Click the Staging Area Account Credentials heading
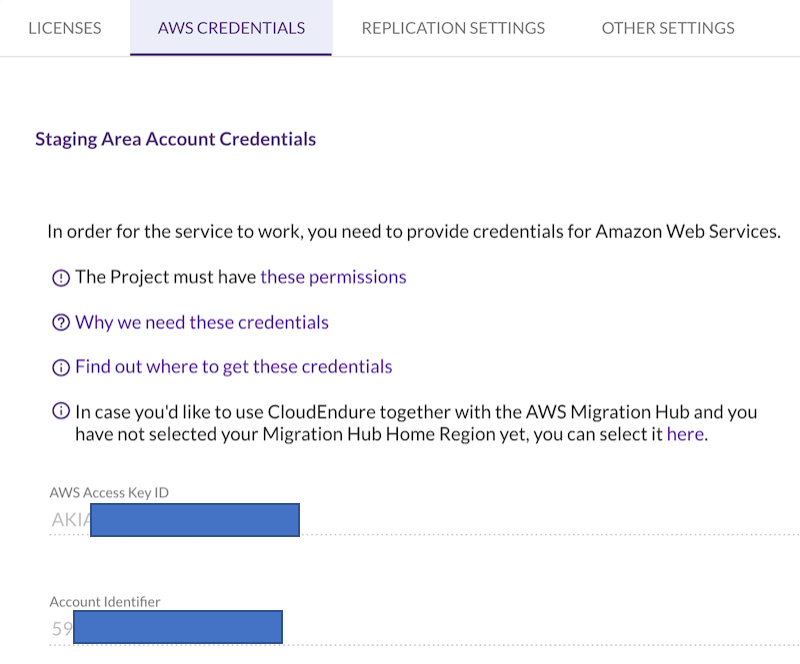Image resolution: width=800 pixels, height=664 pixels. 175,139
